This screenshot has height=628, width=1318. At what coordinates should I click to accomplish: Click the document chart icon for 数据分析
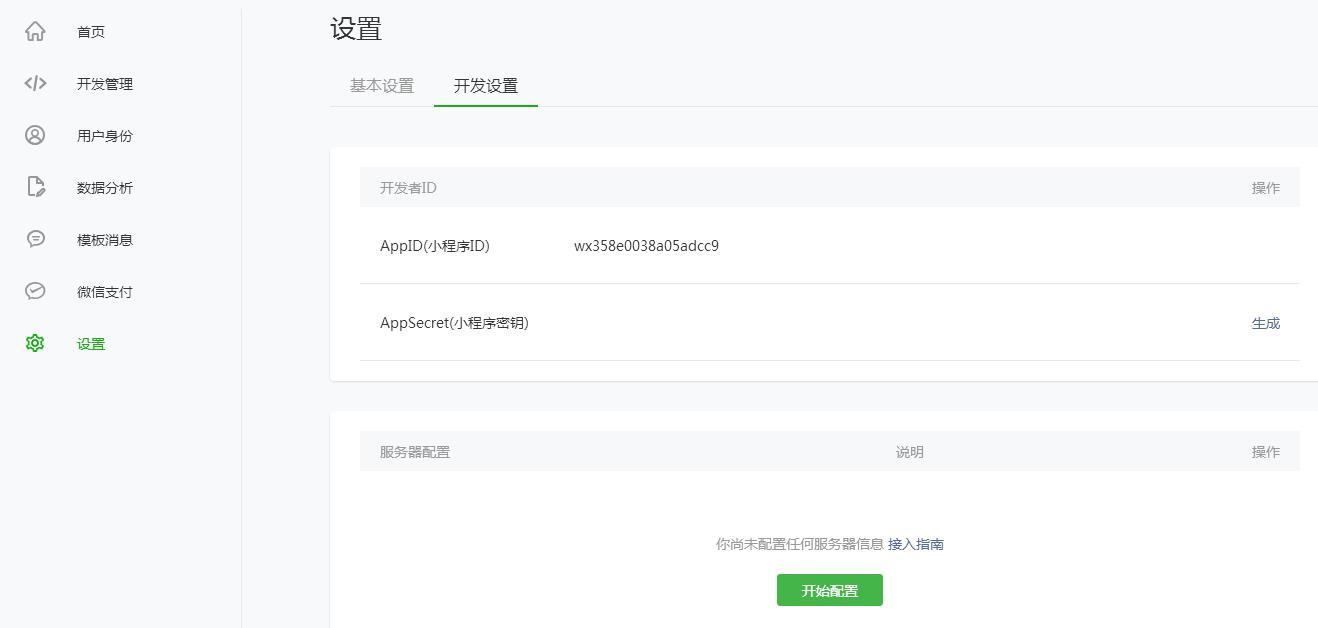(x=35, y=187)
